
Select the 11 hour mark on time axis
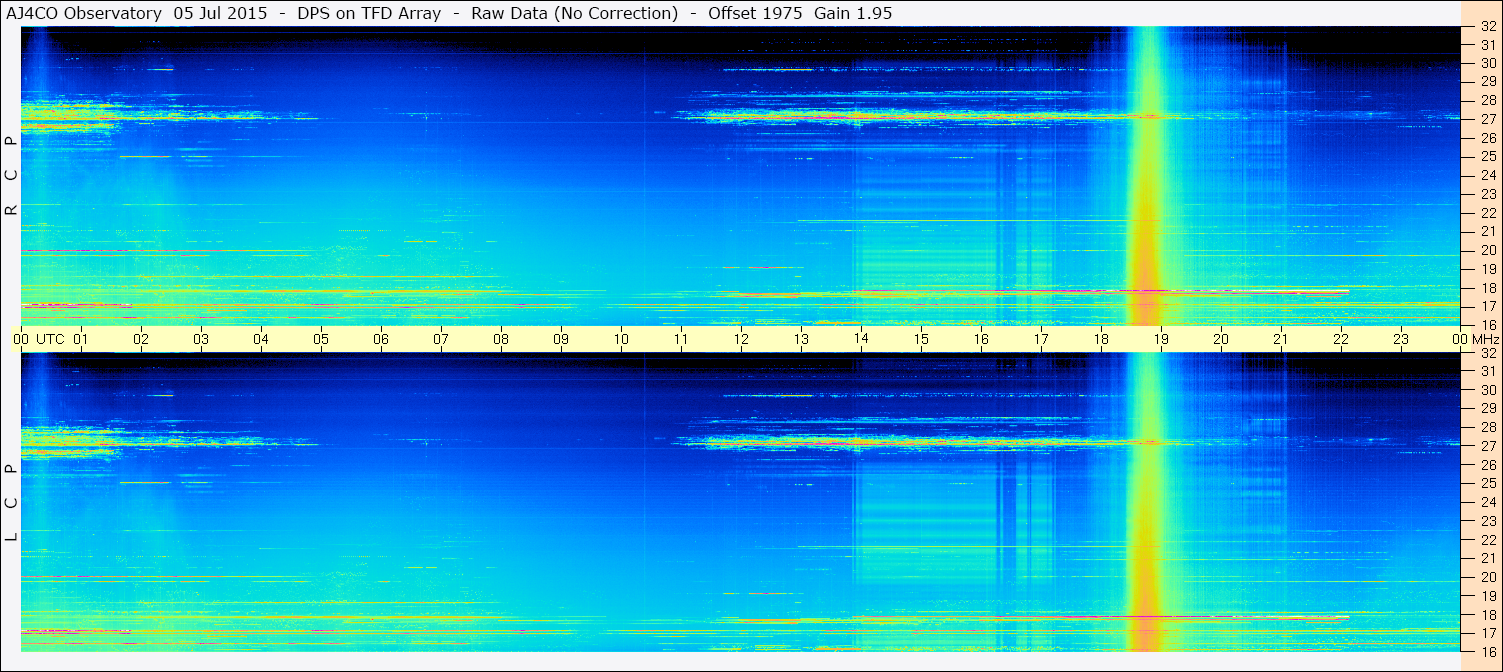pyautogui.click(x=681, y=339)
